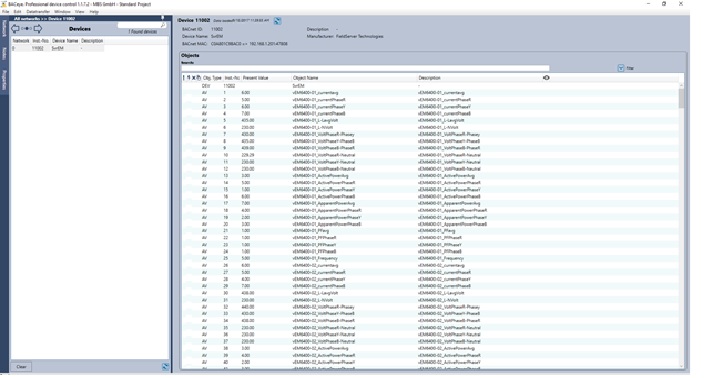The width and height of the screenshot is (718, 378).
Task: Click the delete X icon in the objects table header
Action: click(x=194, y=78)
